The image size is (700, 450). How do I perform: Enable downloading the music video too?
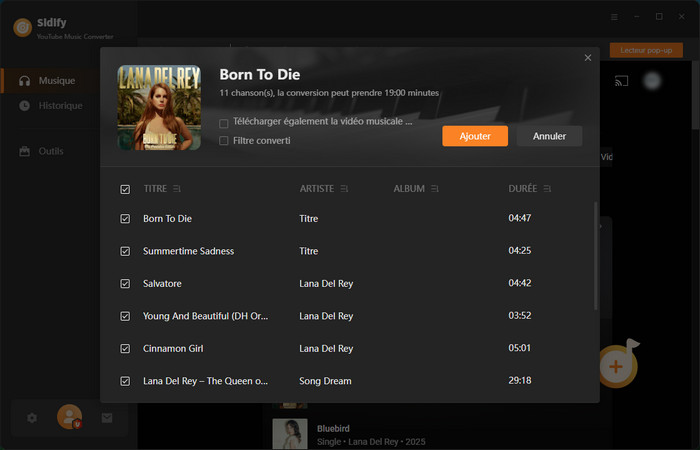point(224,122)
